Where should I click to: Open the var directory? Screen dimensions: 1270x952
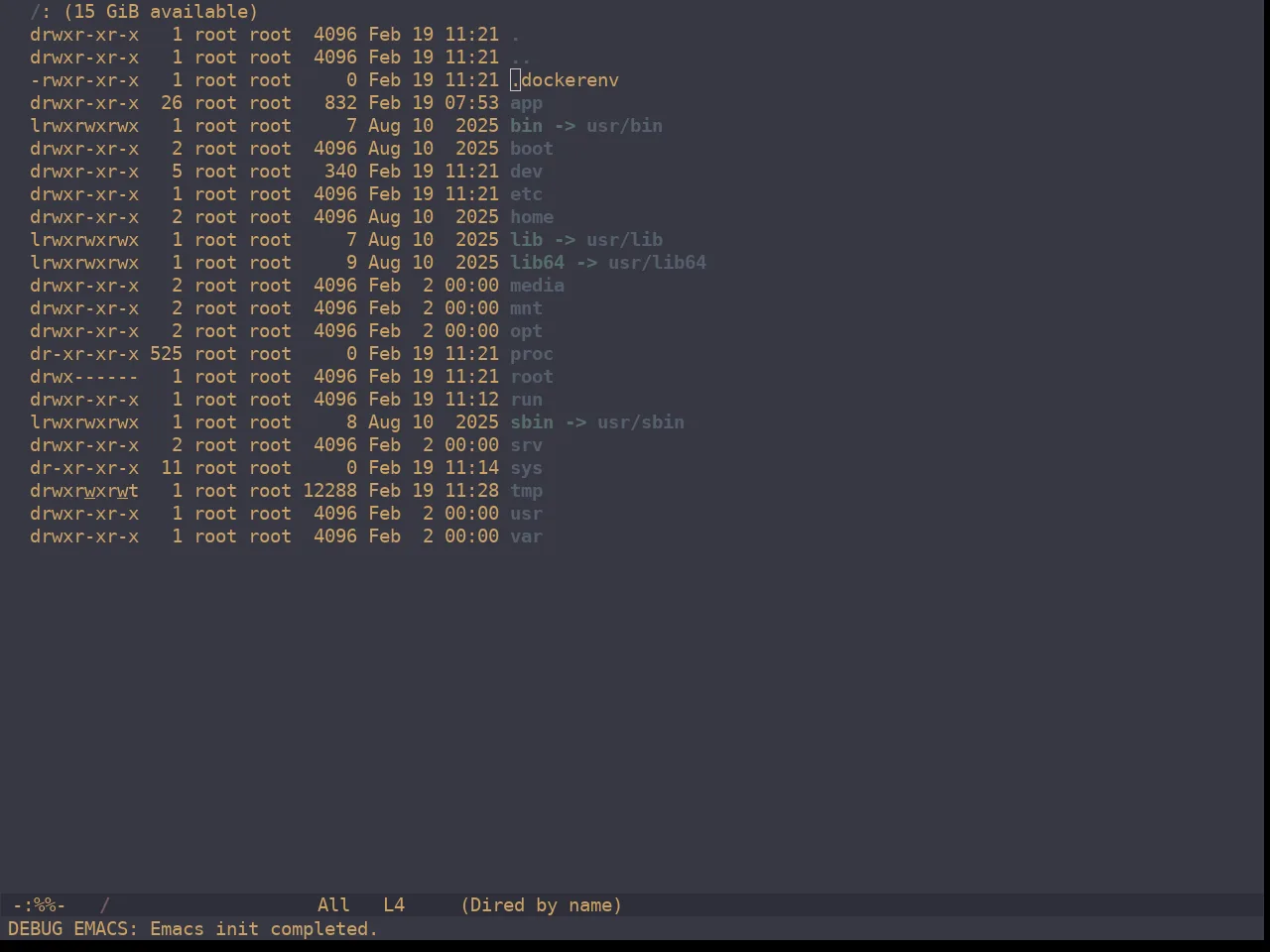[x=526, y=536]
